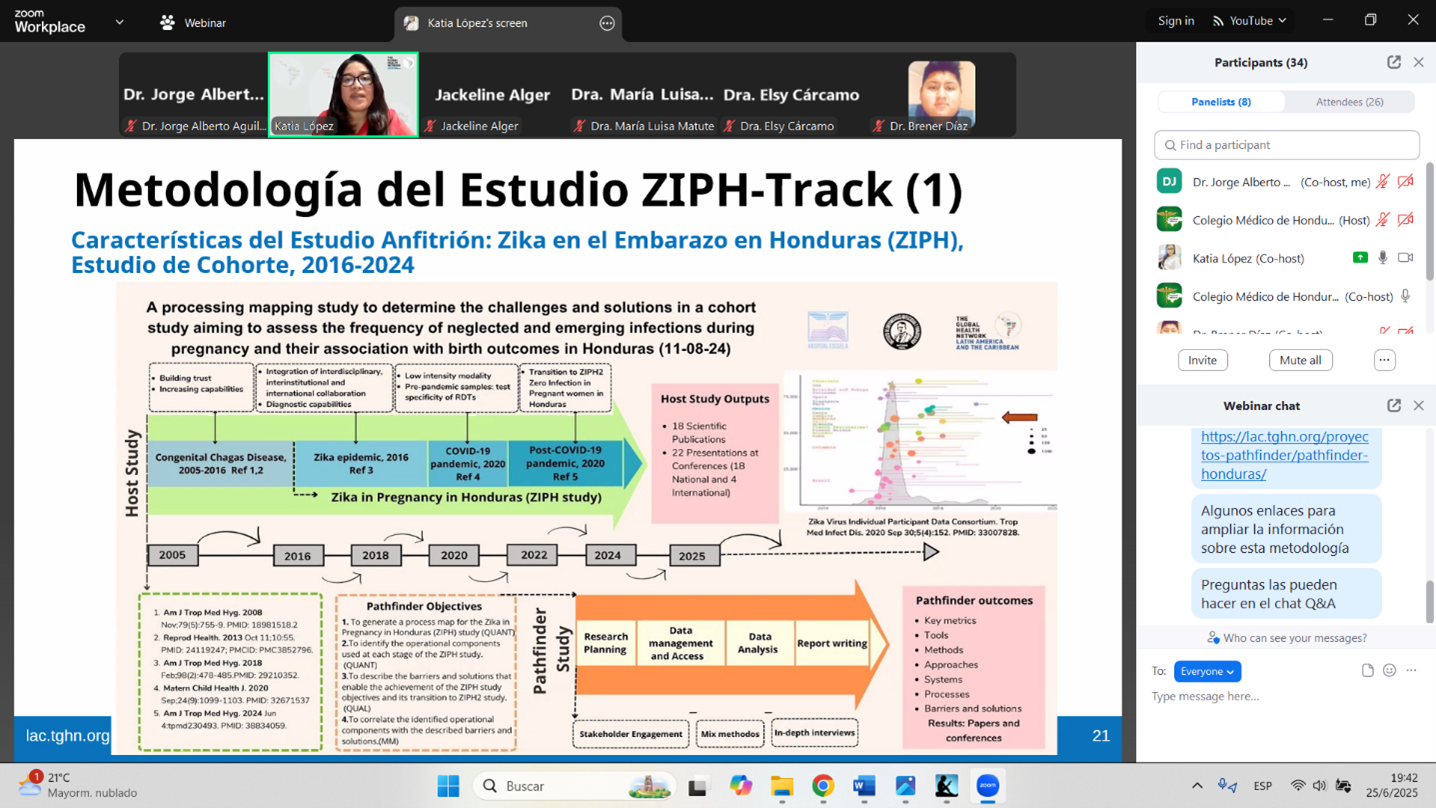Select chat message 'Preguntas las pueden hacer'

click(x=1287, y=594)
